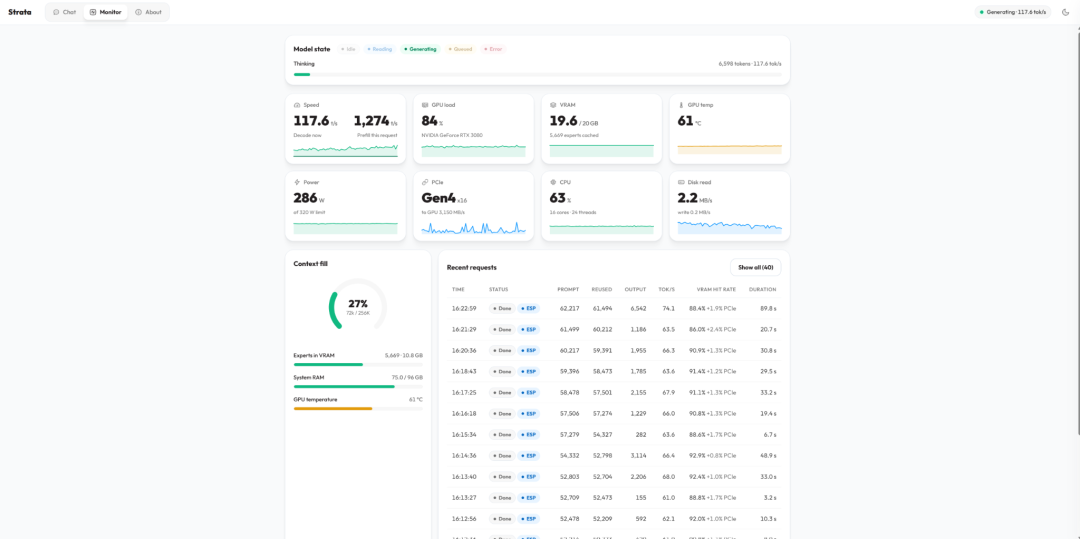Click the GPU load card icon
The width and height of the screenshot is (1080, 539).
click(425, 105)
